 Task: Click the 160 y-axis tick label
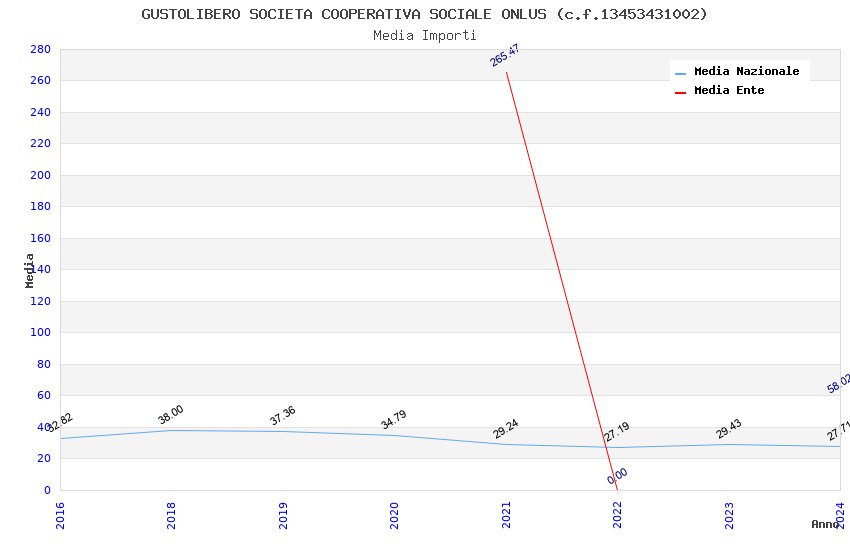pyautogui.click(x=40, y=238)
